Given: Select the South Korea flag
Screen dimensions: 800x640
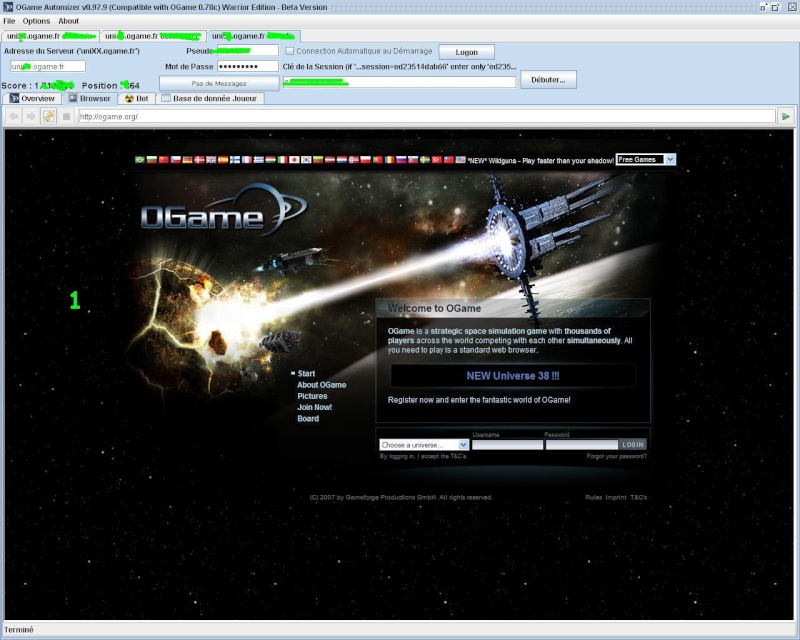Looking at the screenshot, I should click(306, 160).
